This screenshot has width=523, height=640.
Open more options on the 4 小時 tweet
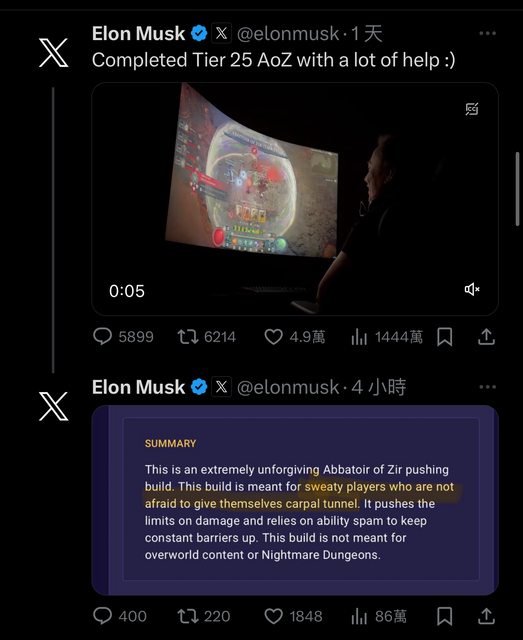pyautogui.click(x=487, y=387)
